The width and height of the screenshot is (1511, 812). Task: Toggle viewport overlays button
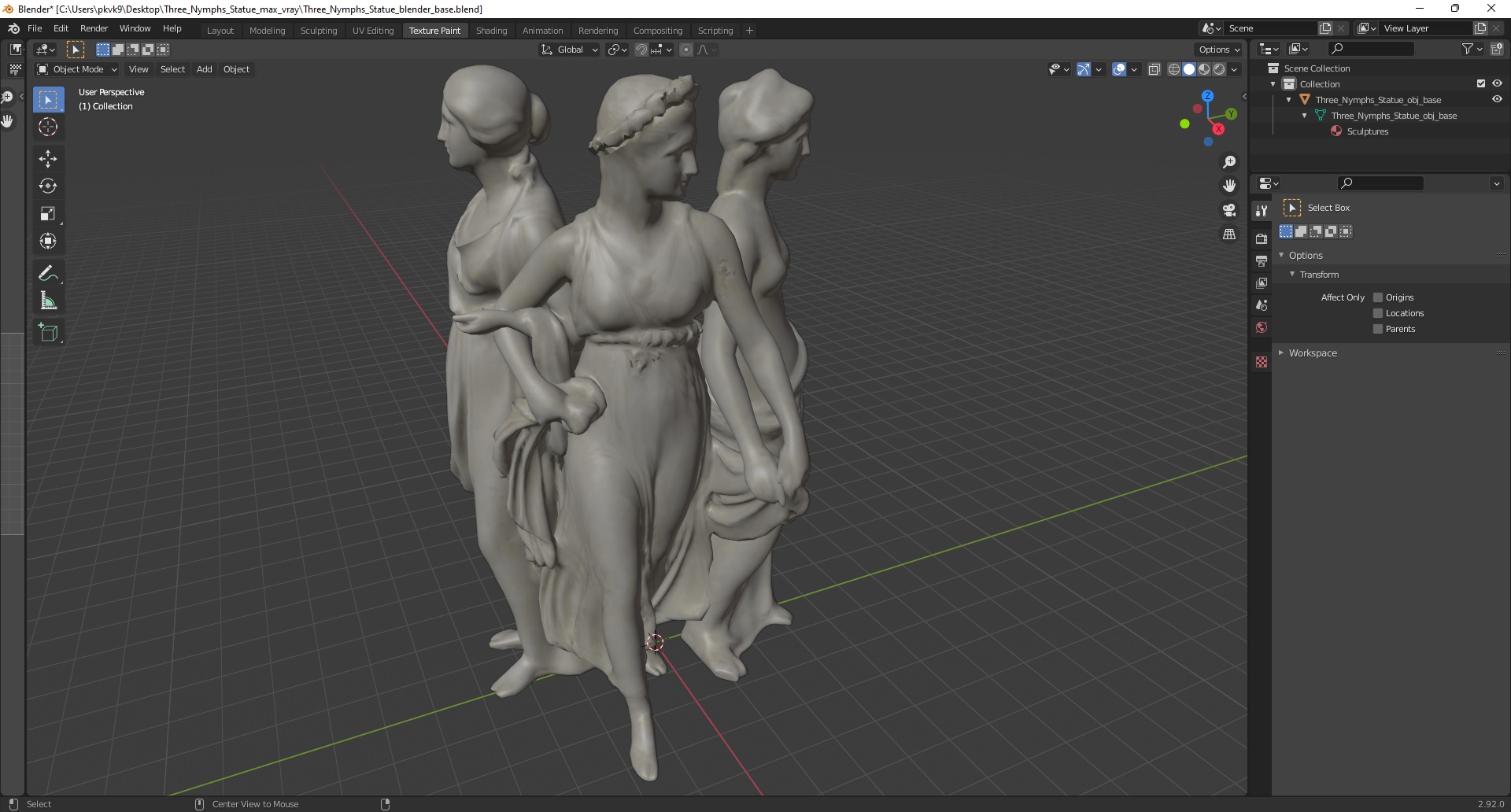click(x=1119, y=69)
